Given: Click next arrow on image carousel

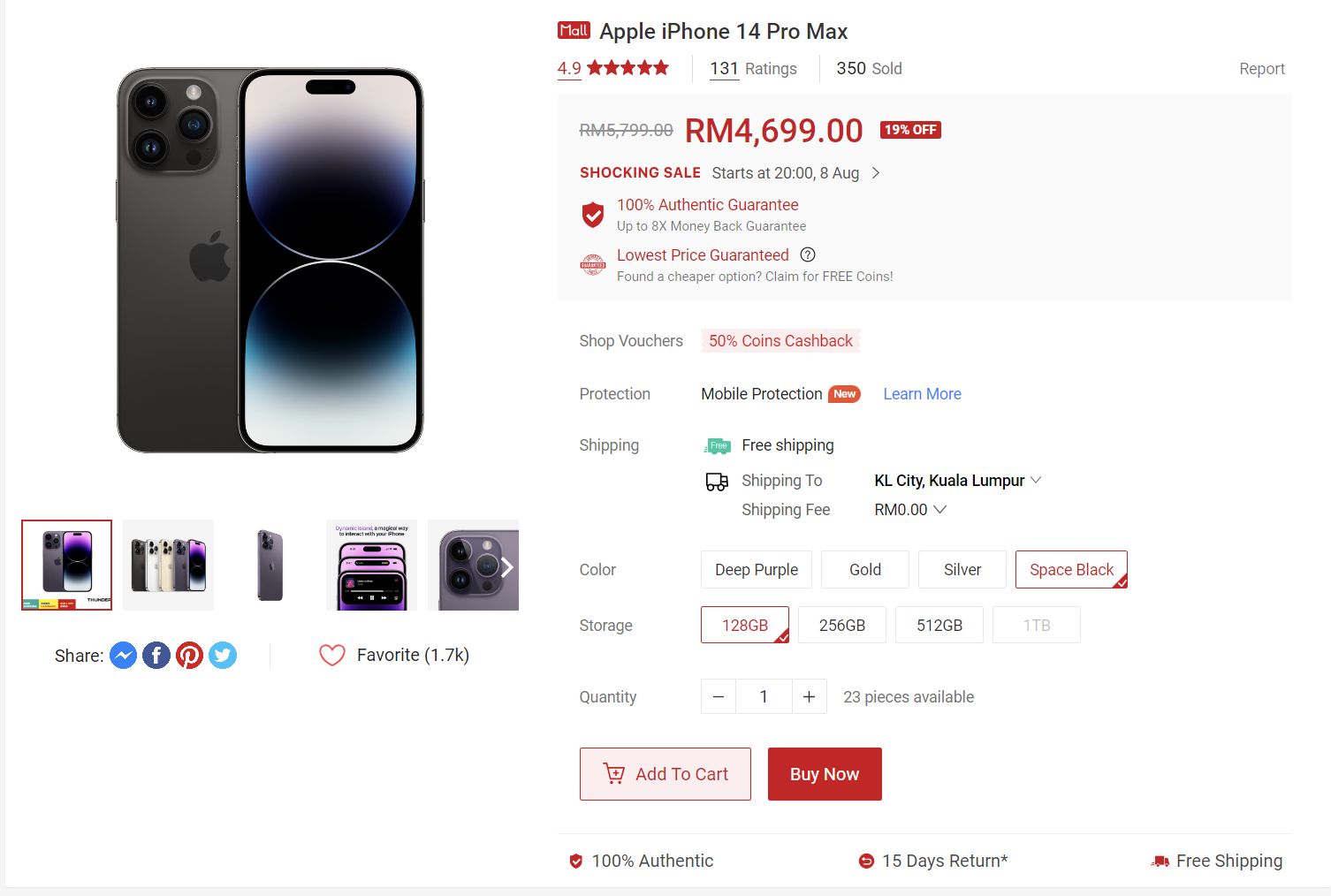Looking at the screenshot, I should click(x=506, y=566).
